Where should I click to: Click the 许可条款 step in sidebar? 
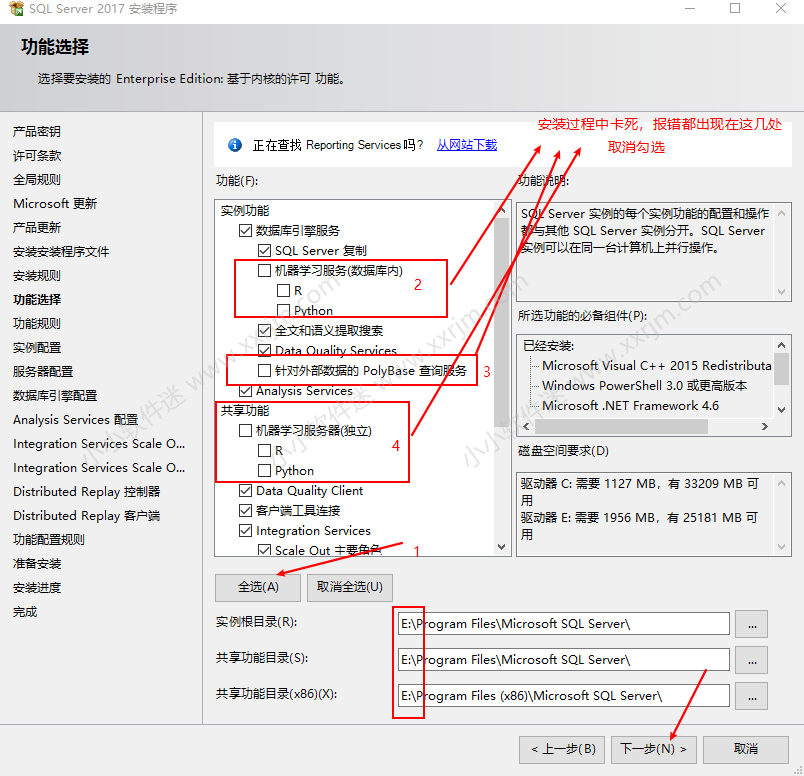[37, 156]
